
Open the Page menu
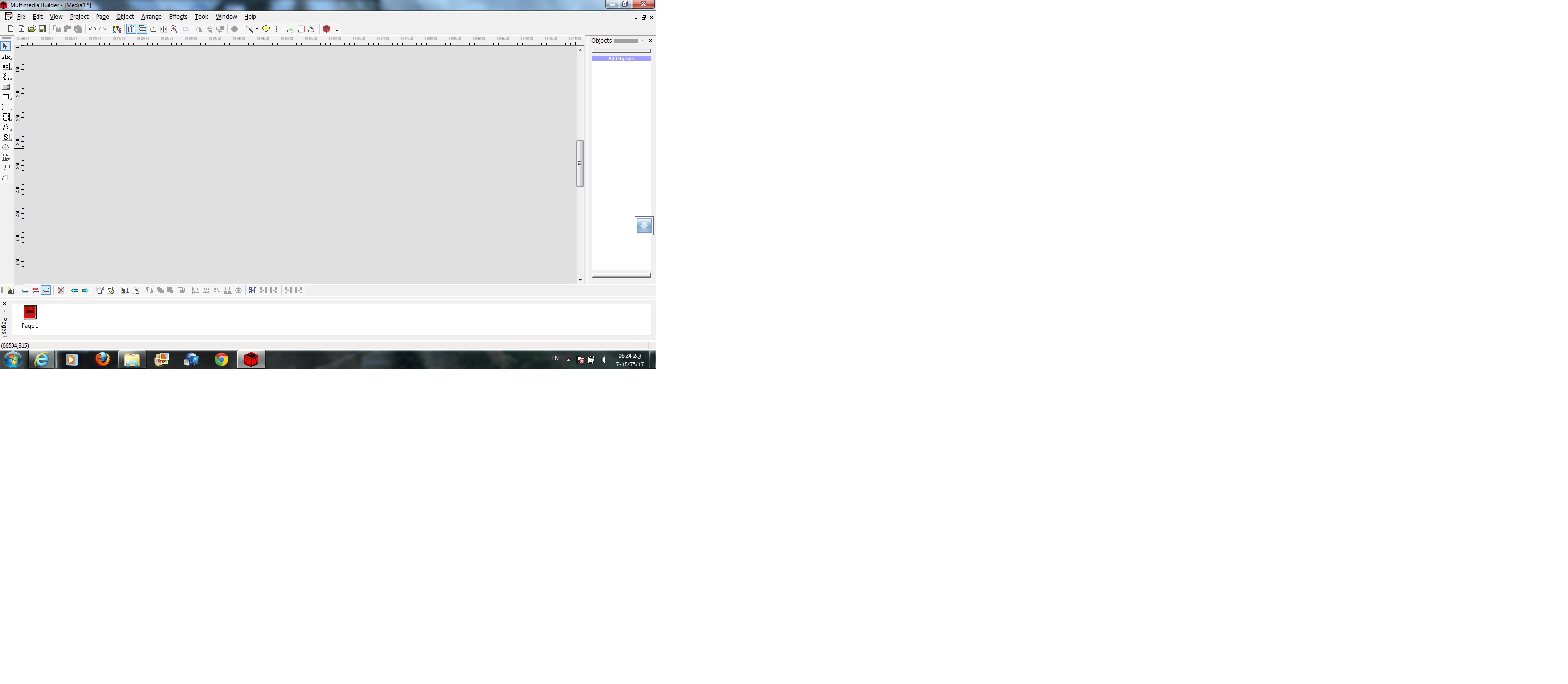coord(102,16)
